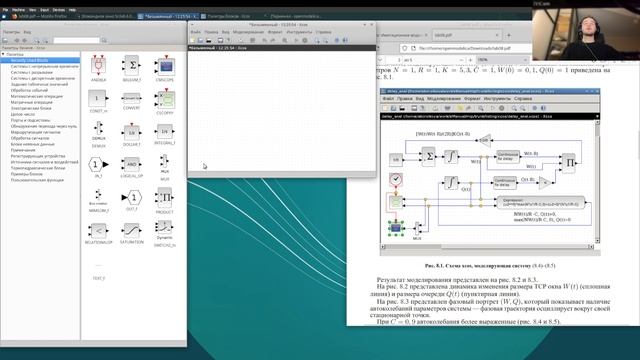Select Электрические блоки palette
Viewport: 640px width, 360px height.
click(x=31, y=108)
